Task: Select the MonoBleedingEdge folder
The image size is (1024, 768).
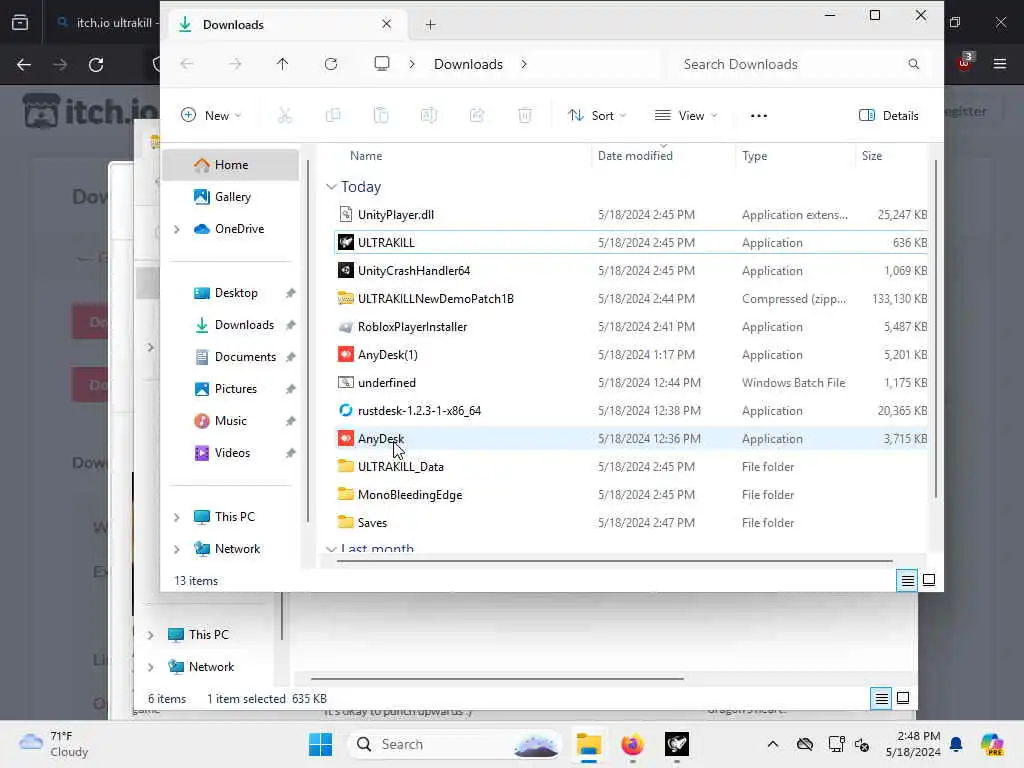Action: (630, 494)
